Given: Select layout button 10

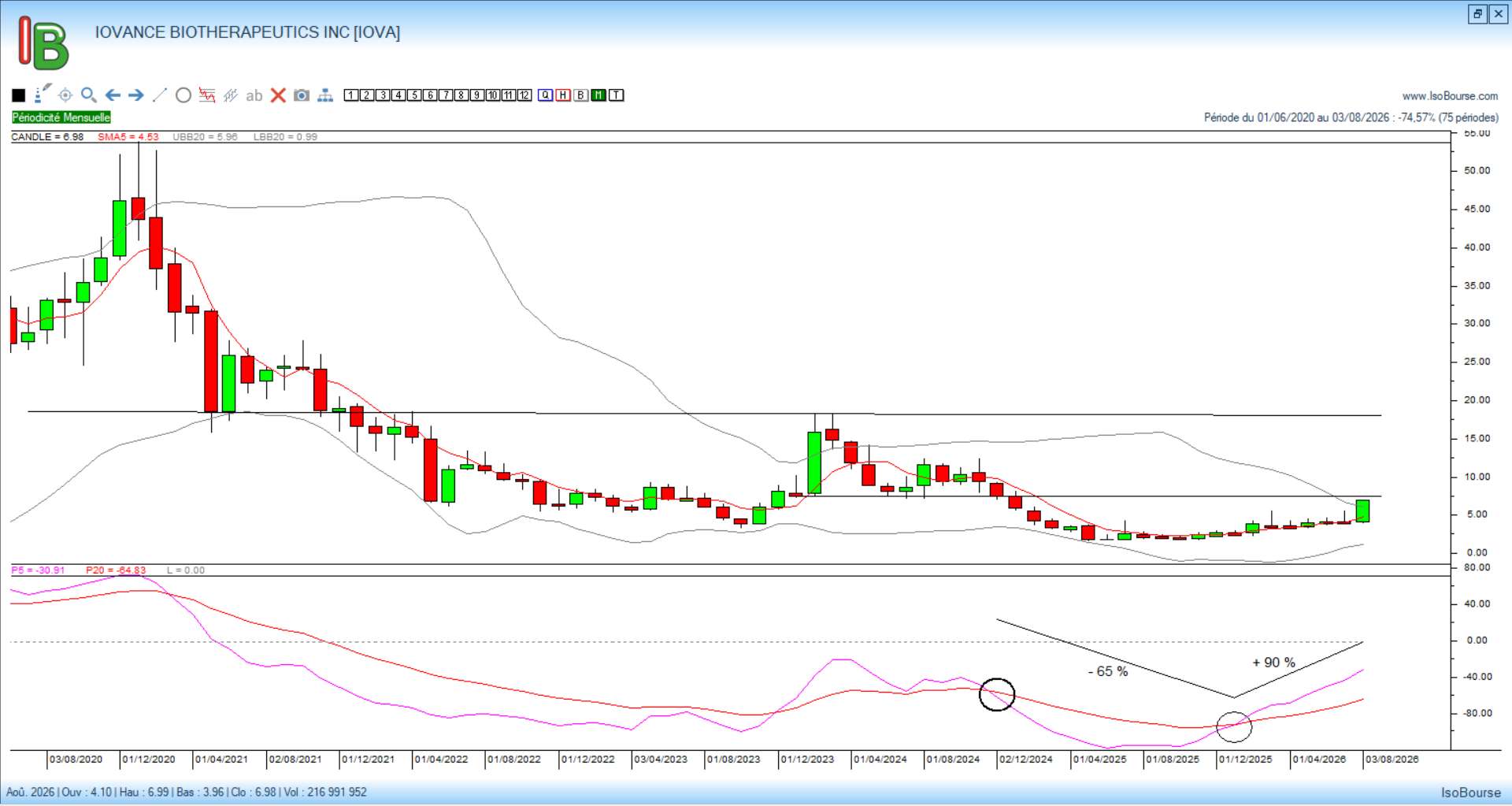Looking at the screenshot, I should point(493,95).
